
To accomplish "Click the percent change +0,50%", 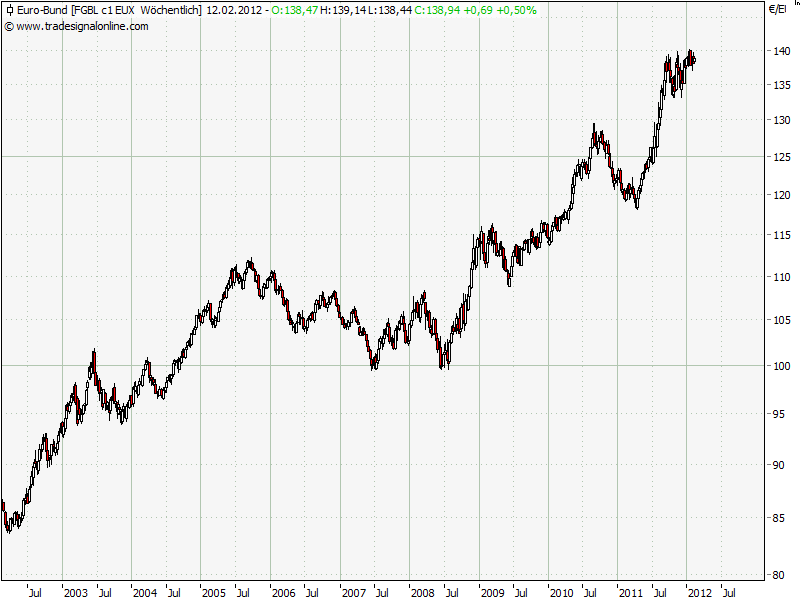I will 516,10.
